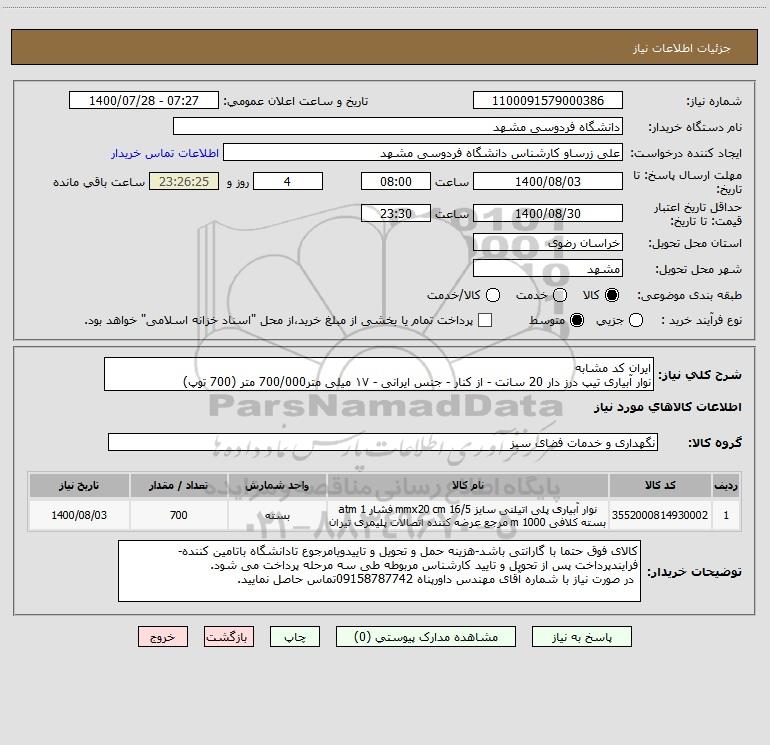Click the جزئیات اطلاعات نیاز page title

[682, 48]
